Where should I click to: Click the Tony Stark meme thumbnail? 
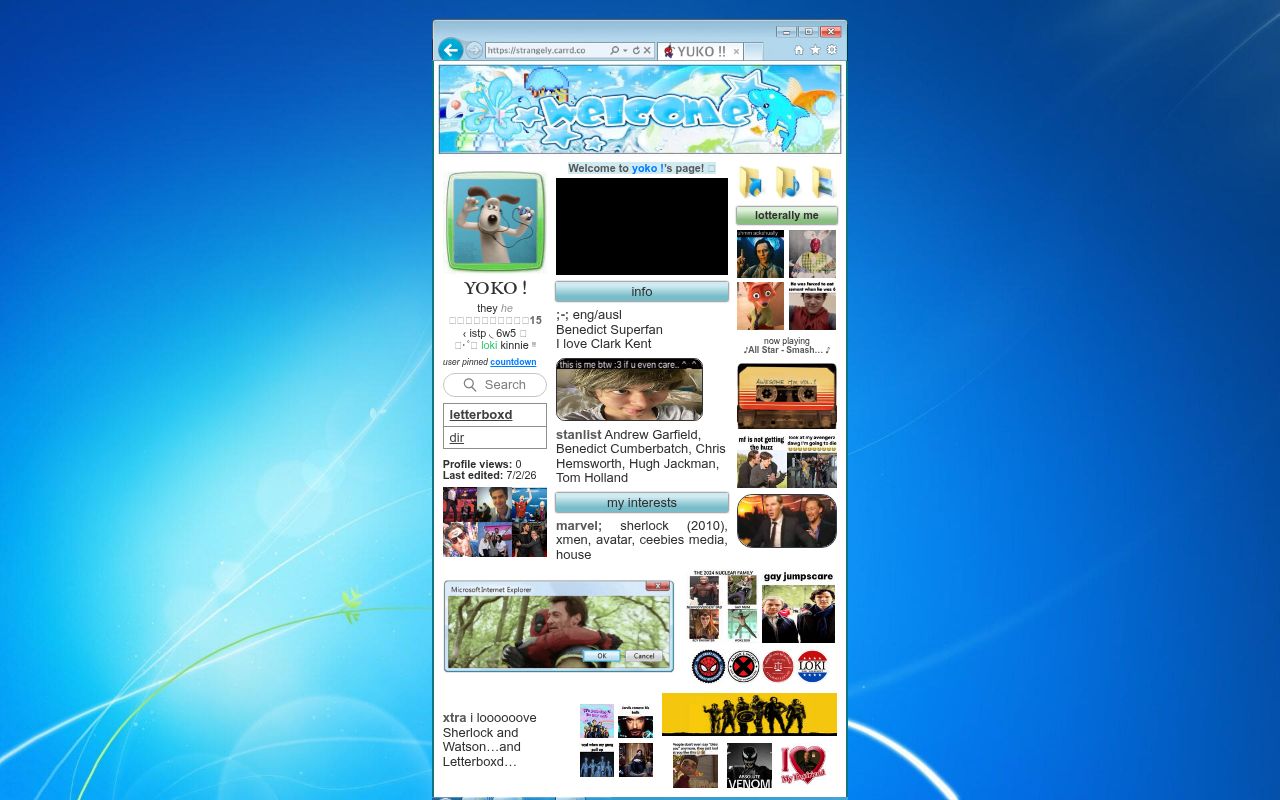[x=635, y=721]
